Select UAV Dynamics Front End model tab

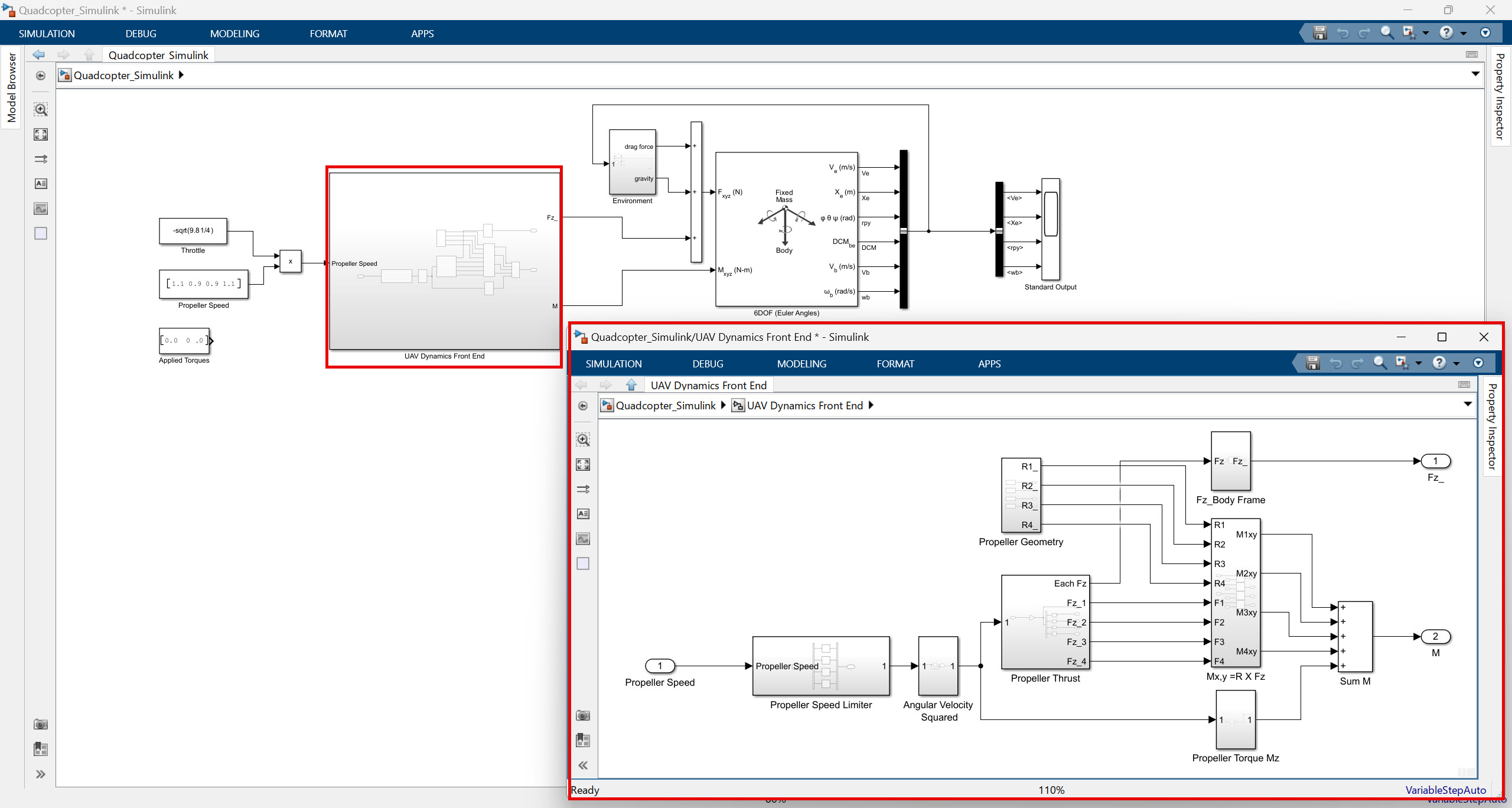coord(708,385)
